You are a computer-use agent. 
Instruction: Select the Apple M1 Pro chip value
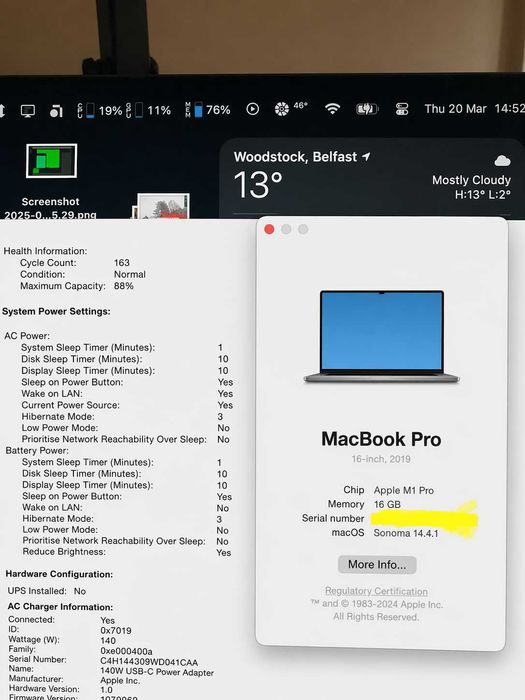pos(404,490)
